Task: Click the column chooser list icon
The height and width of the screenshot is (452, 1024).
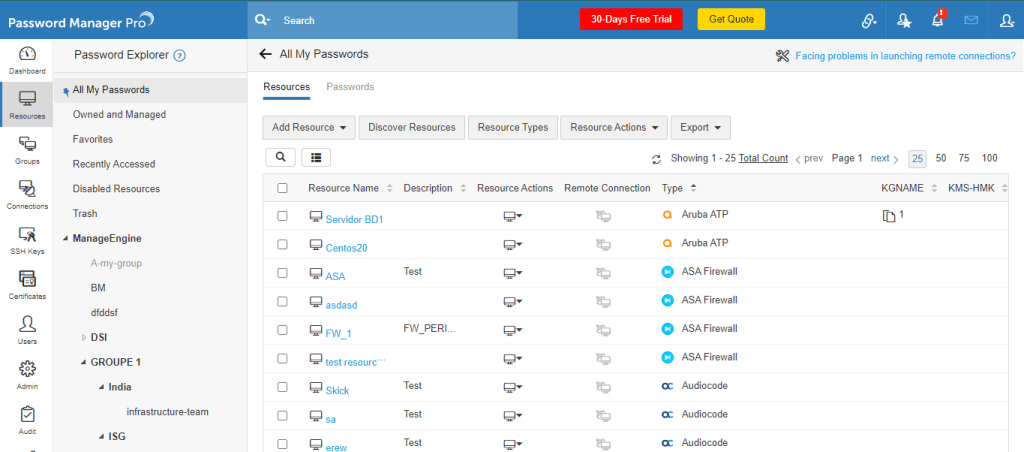Action: [316, 158]
